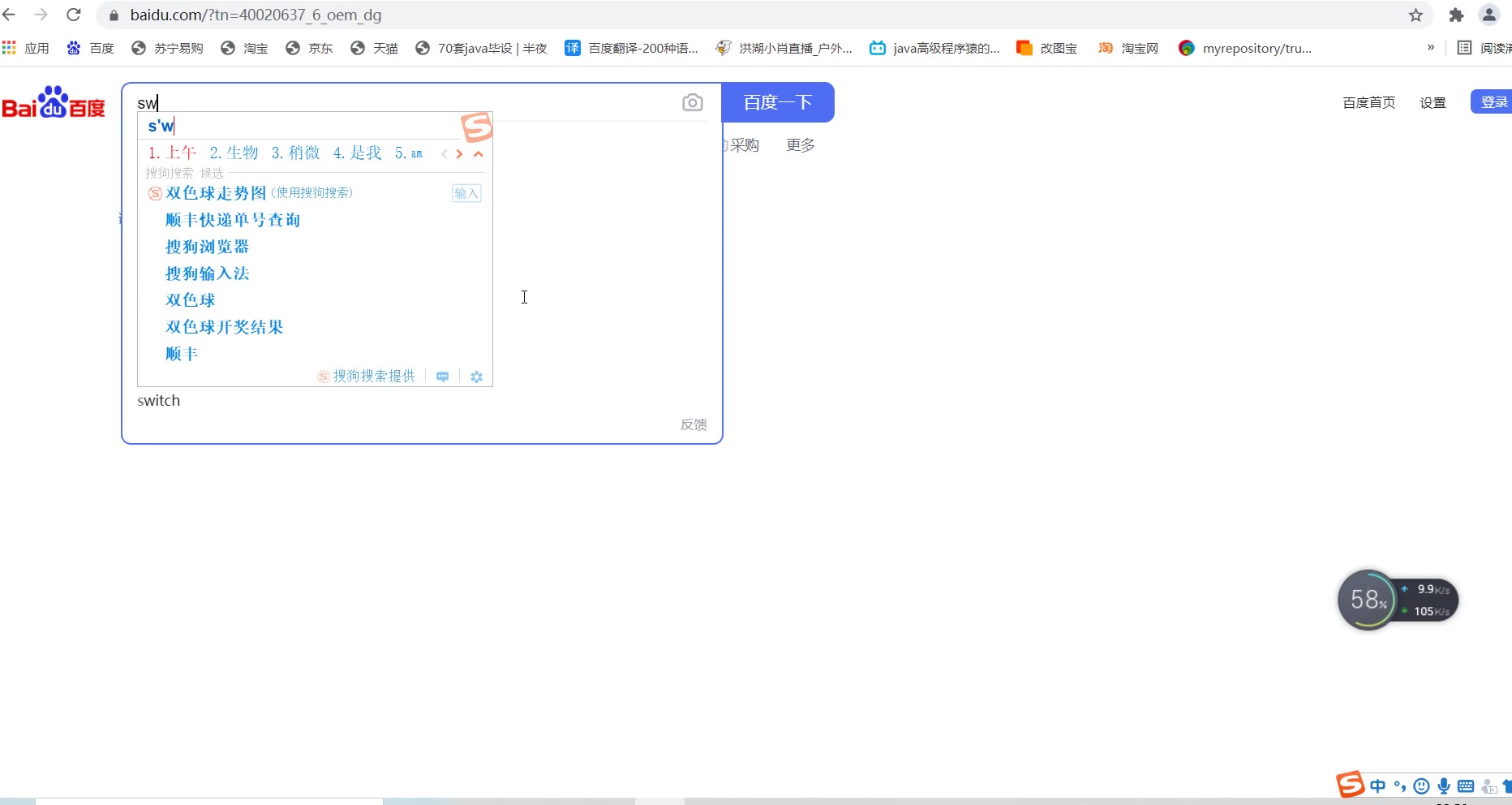
Task: Click the Sogou emoji face icon
Action: click(x=1421, y=786)
